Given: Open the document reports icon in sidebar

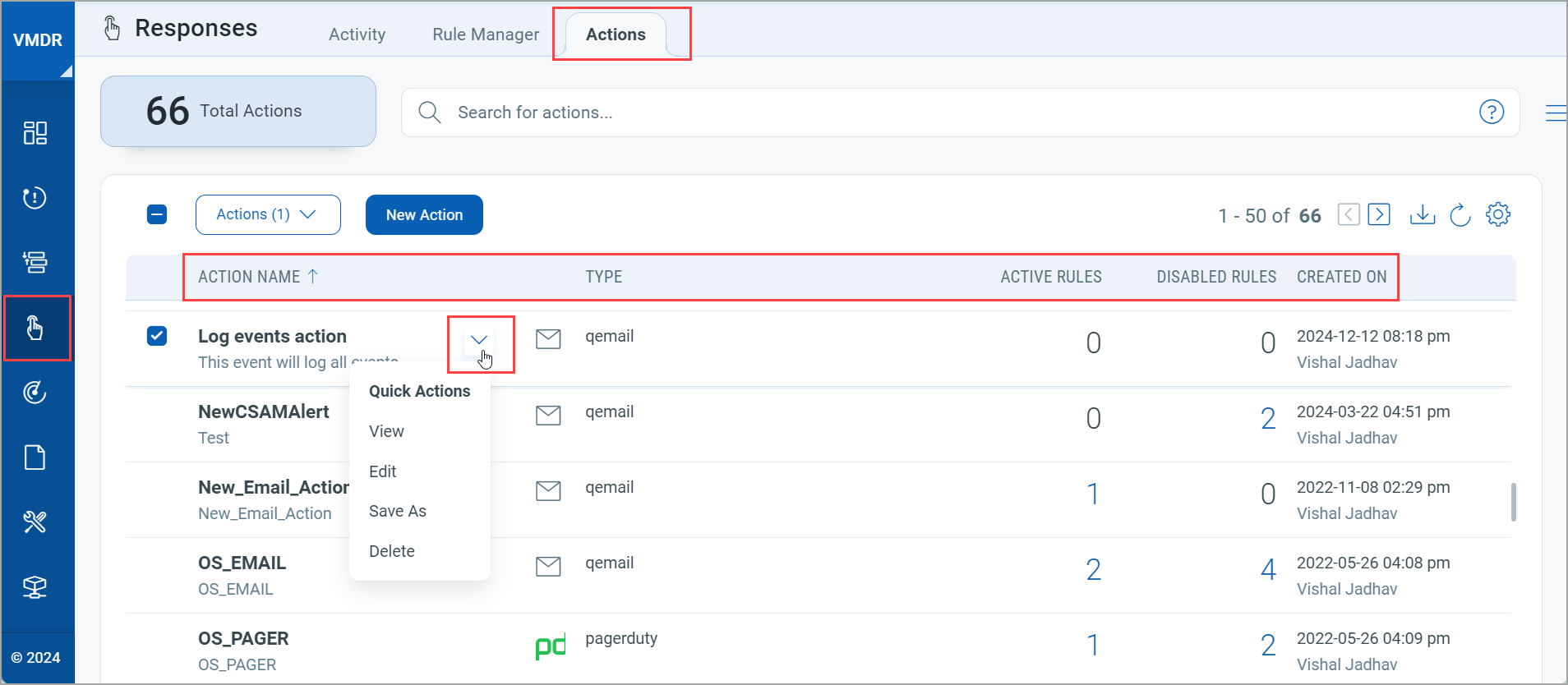Looking at the screenshot, I should (35, 457).
